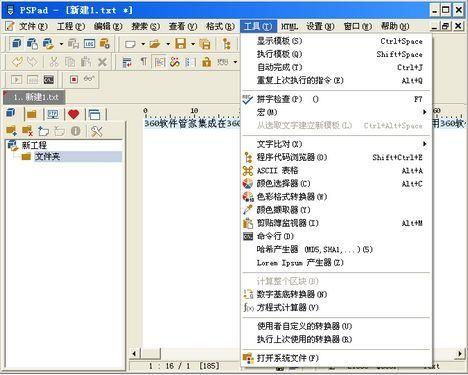The width and height of the screenshot is (468, 375).
Task: Toggle 拼字检查 spell check menu item
Action: 336,99
